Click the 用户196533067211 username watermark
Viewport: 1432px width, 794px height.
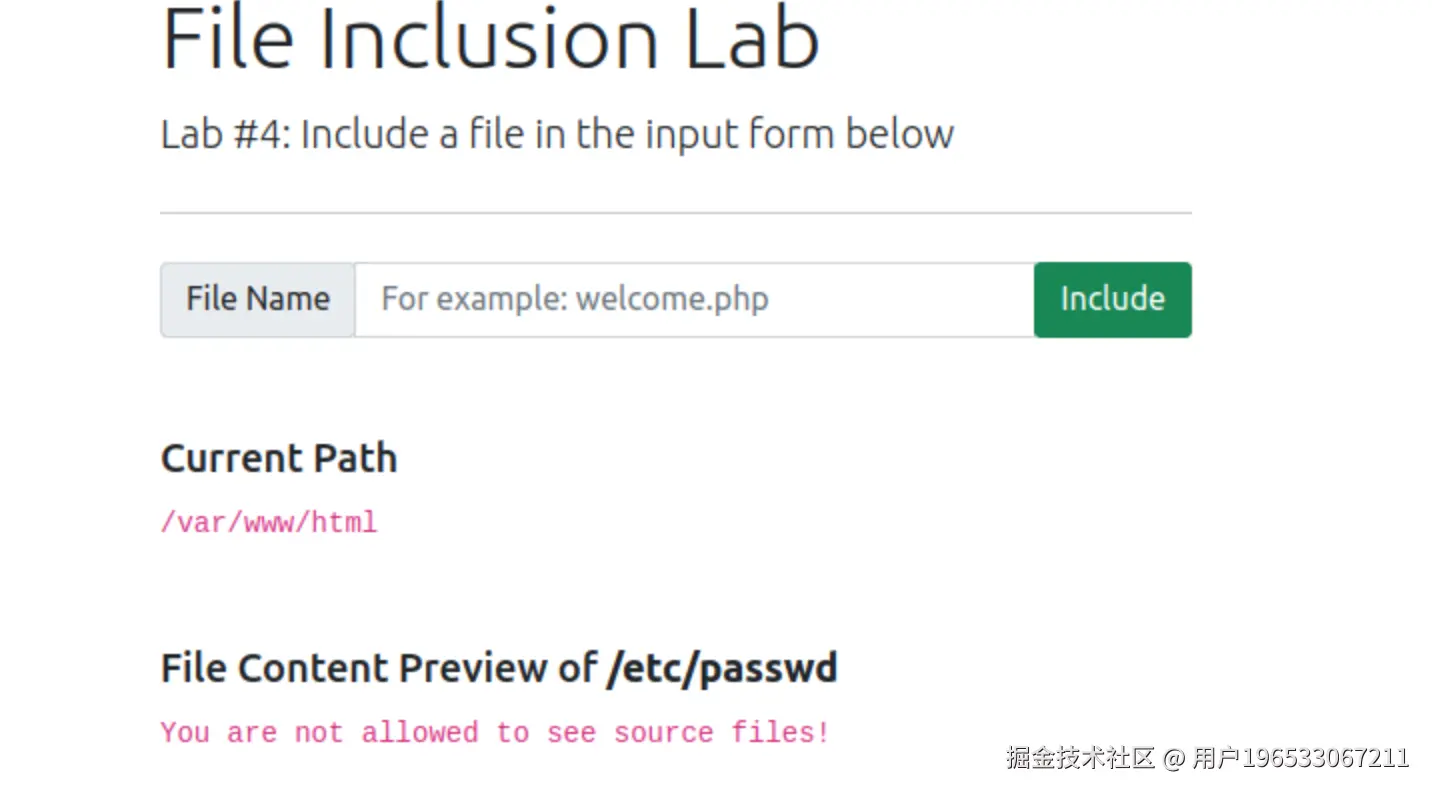(1300, 758)
